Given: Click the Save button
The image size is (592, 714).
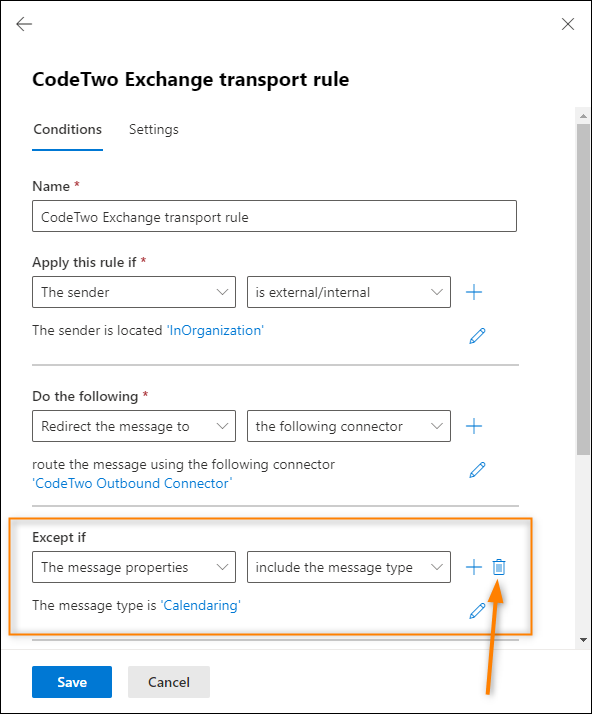Looking at the screenshot, I should [x=72, y=682].
